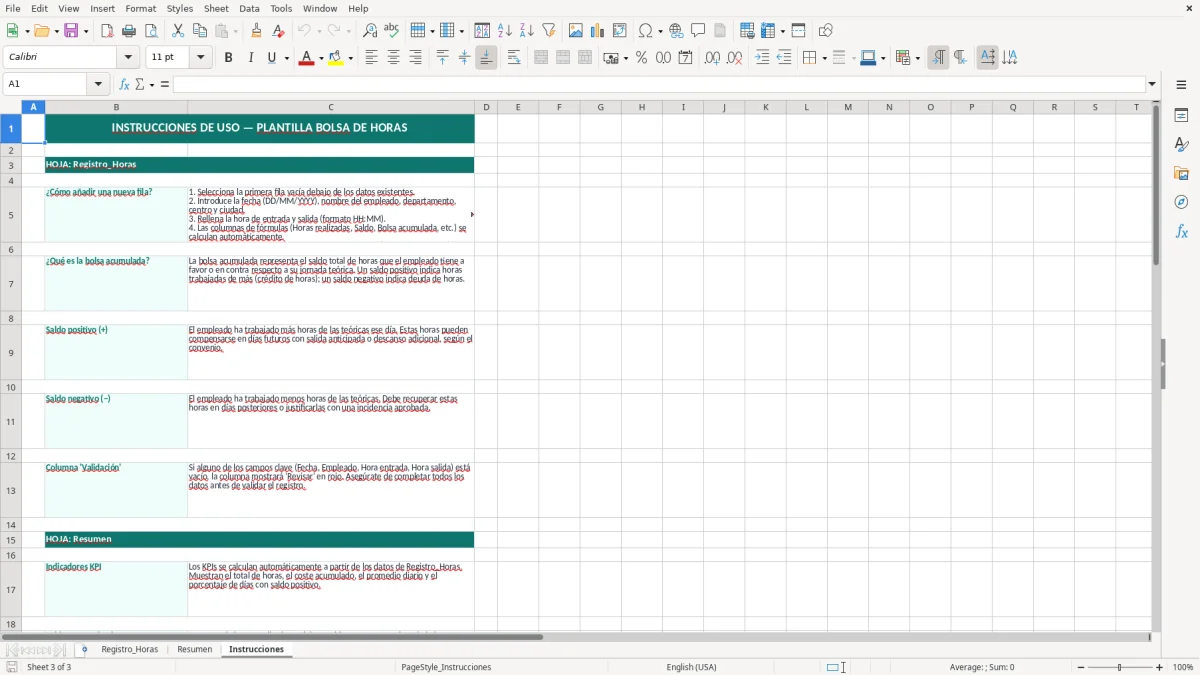Viewport: 1200px width, 675px height.
Task: Switch to the Registro_Horas sheet tab
Action: click(130, 649)
